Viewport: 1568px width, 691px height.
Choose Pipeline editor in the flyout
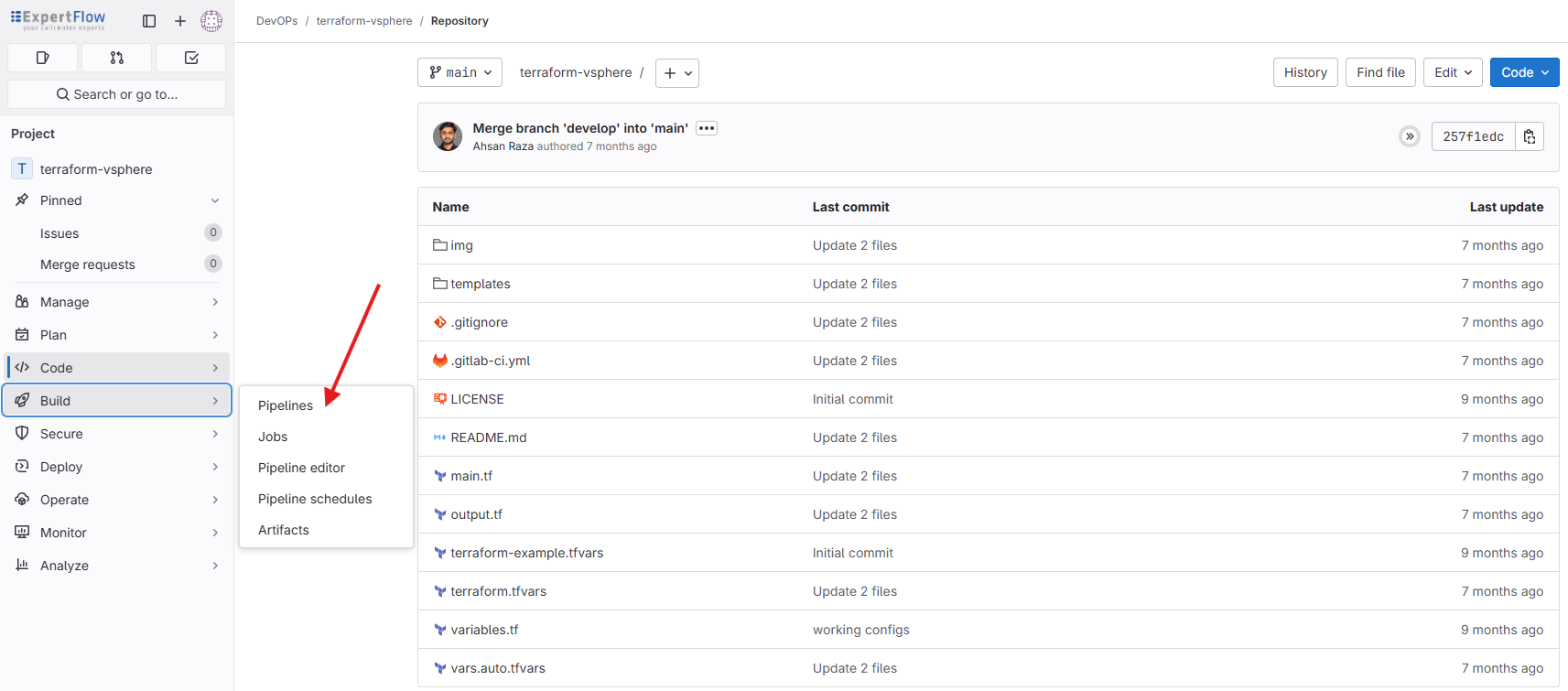pos(301,468)
